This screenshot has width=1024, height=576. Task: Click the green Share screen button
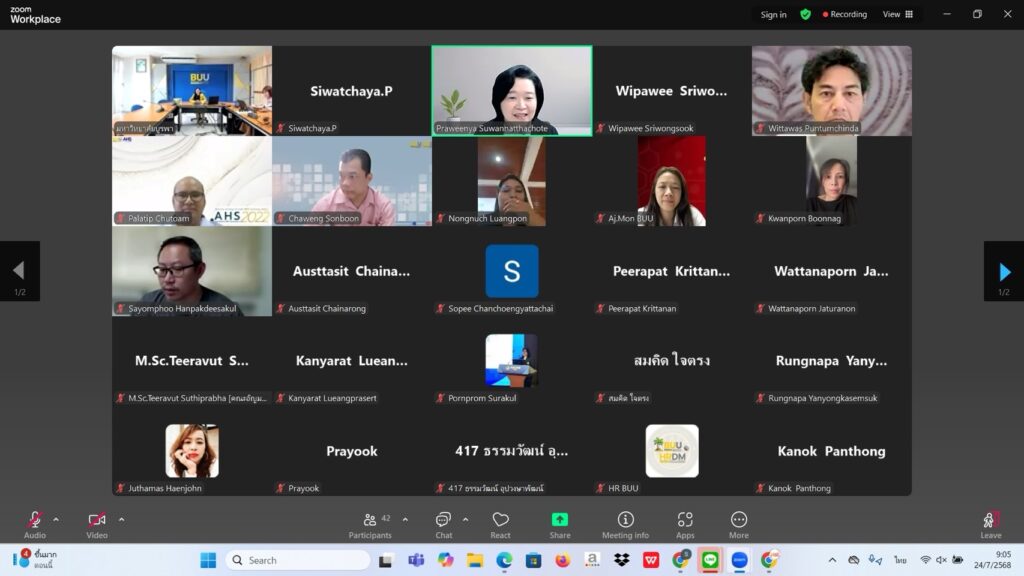[x=560, y=524]
